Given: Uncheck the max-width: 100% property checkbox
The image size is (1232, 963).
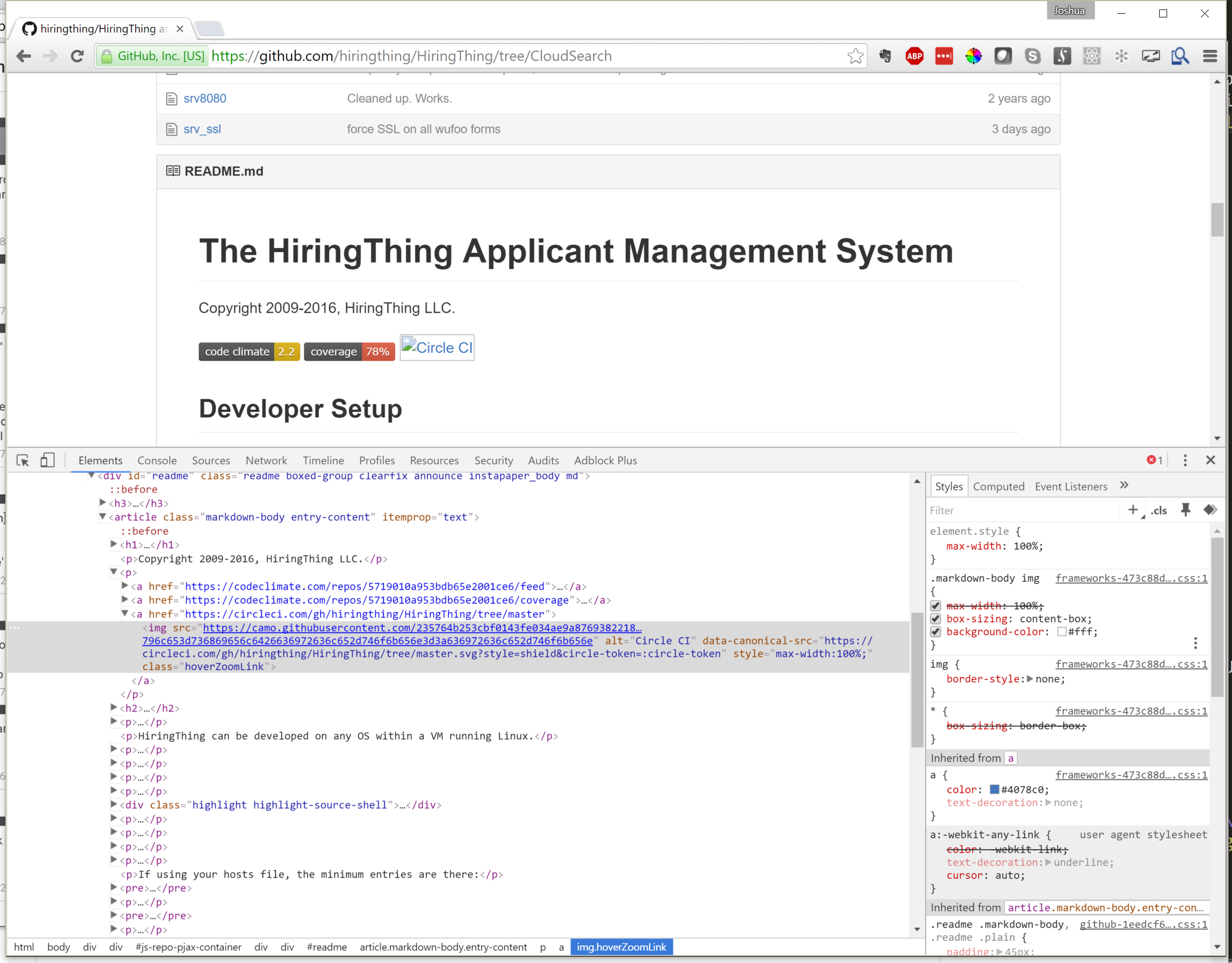Looking at the screenshot, I should (935, 605).
